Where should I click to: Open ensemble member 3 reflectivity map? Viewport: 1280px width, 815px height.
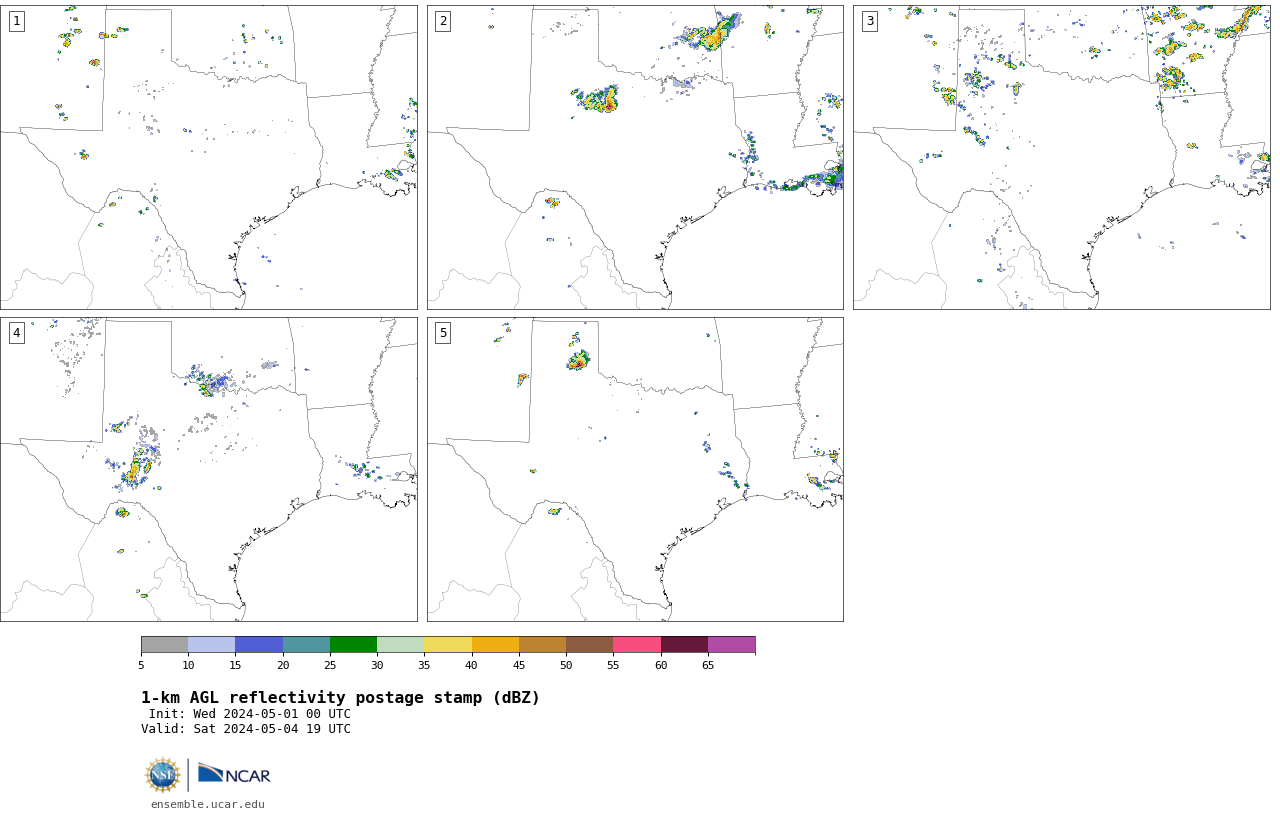coord(1061,157)
